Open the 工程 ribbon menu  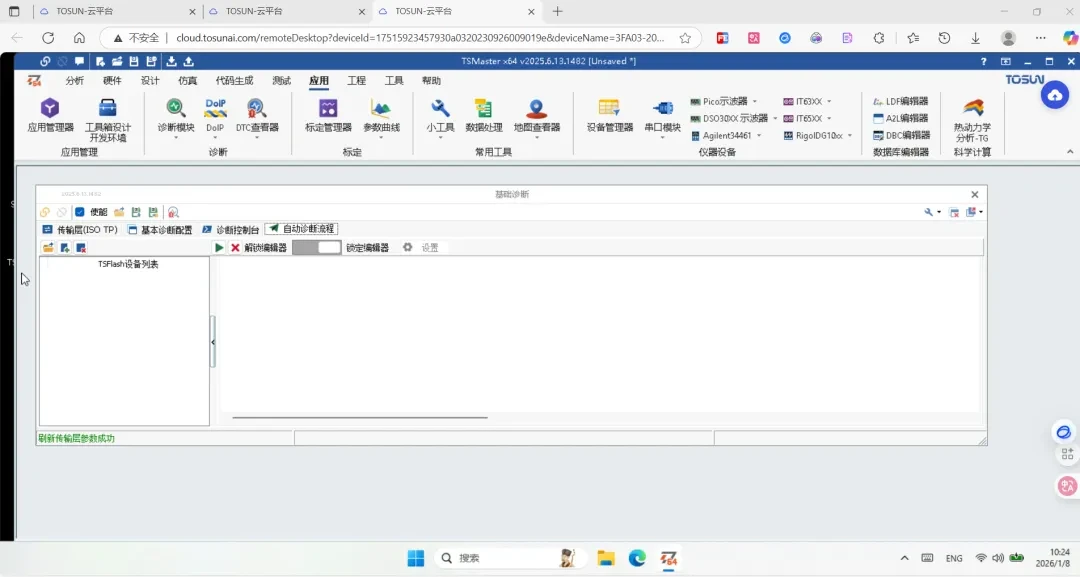pyautogui.click(x=357, y=80)
